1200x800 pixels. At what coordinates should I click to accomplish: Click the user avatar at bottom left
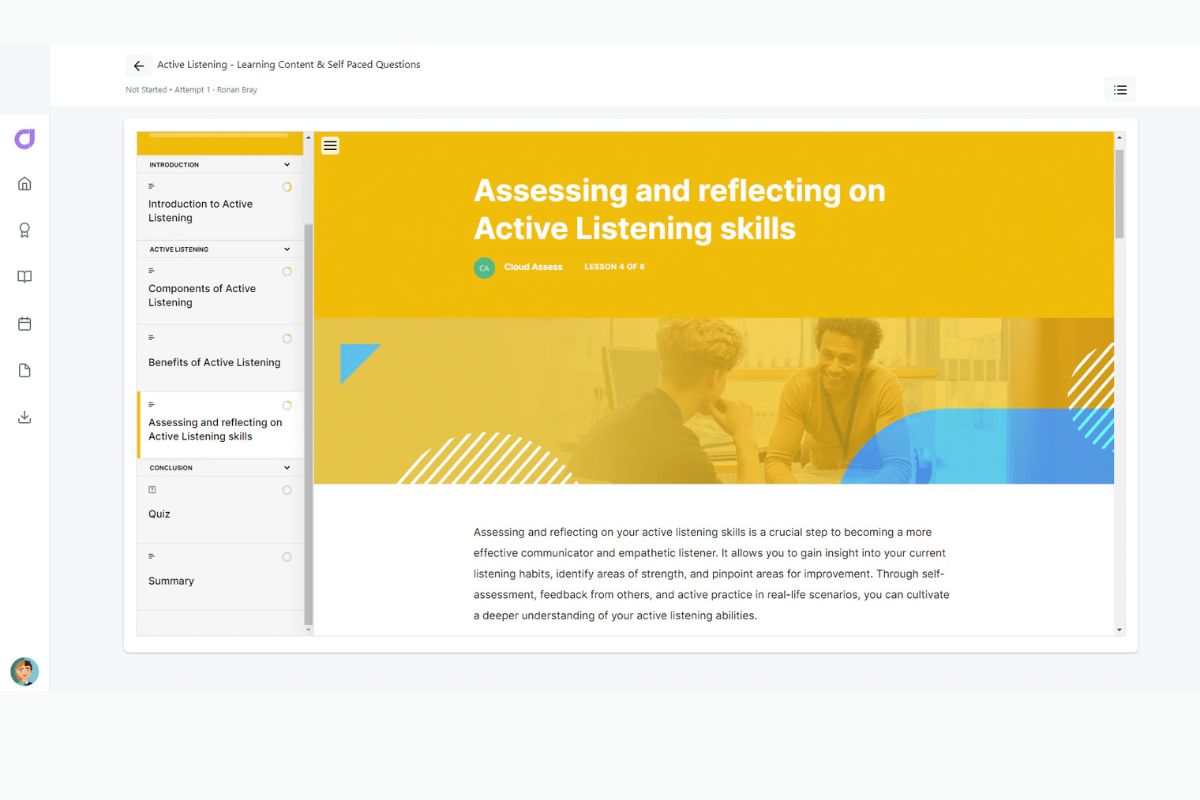[24, 671]
